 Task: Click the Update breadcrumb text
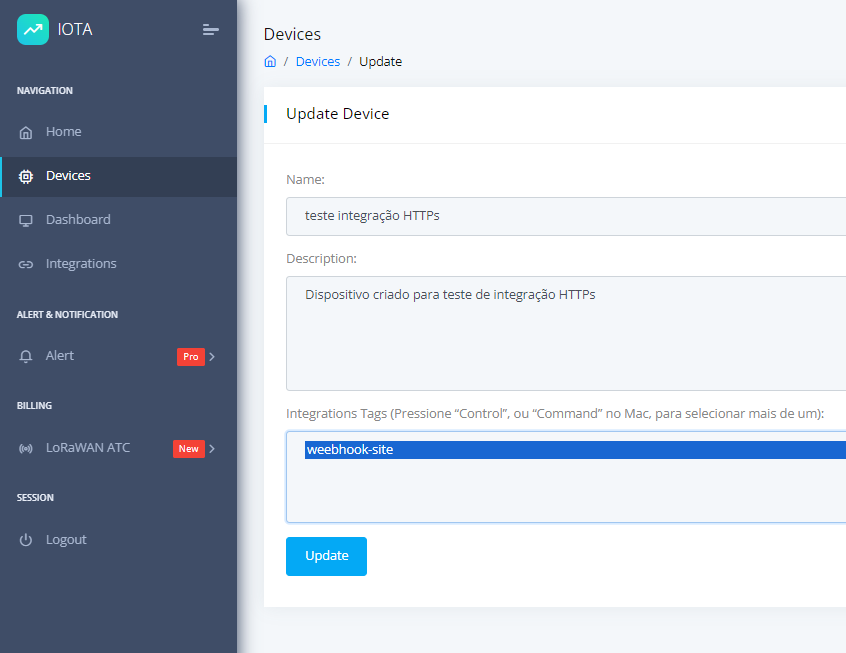380,62
